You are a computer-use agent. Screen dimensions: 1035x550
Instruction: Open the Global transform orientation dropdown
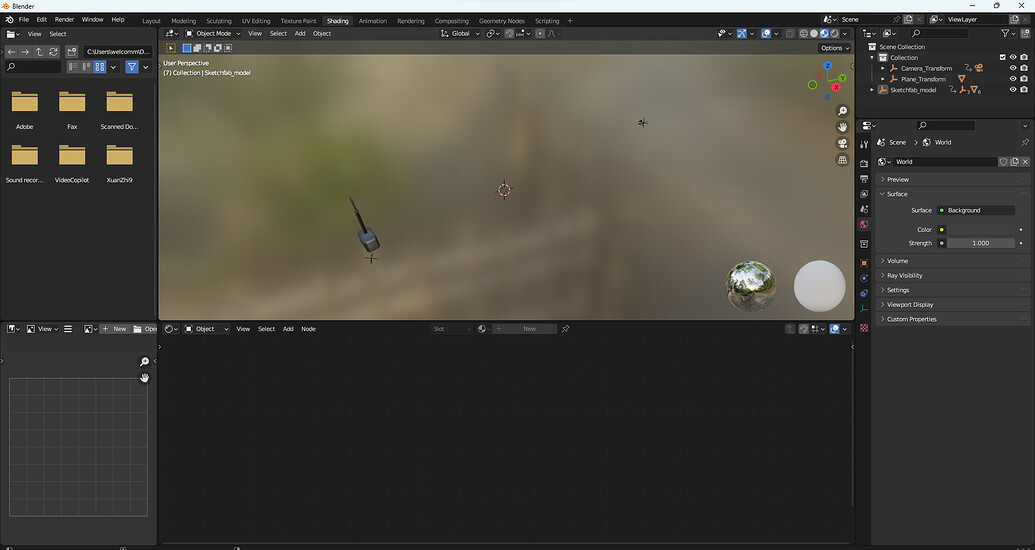(x=460, y=34)
